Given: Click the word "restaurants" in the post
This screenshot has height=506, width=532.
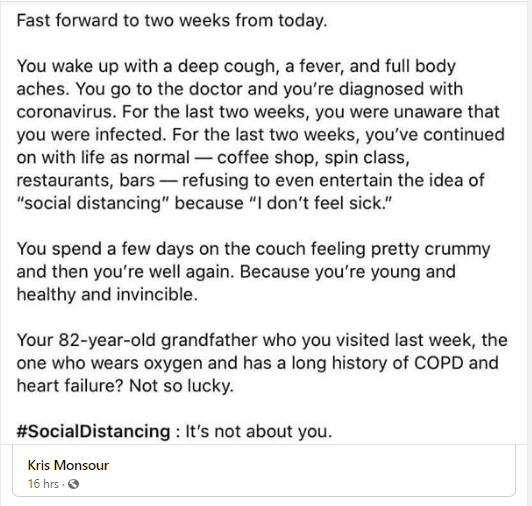Looking at the screenshot, I should coord(65,180).
